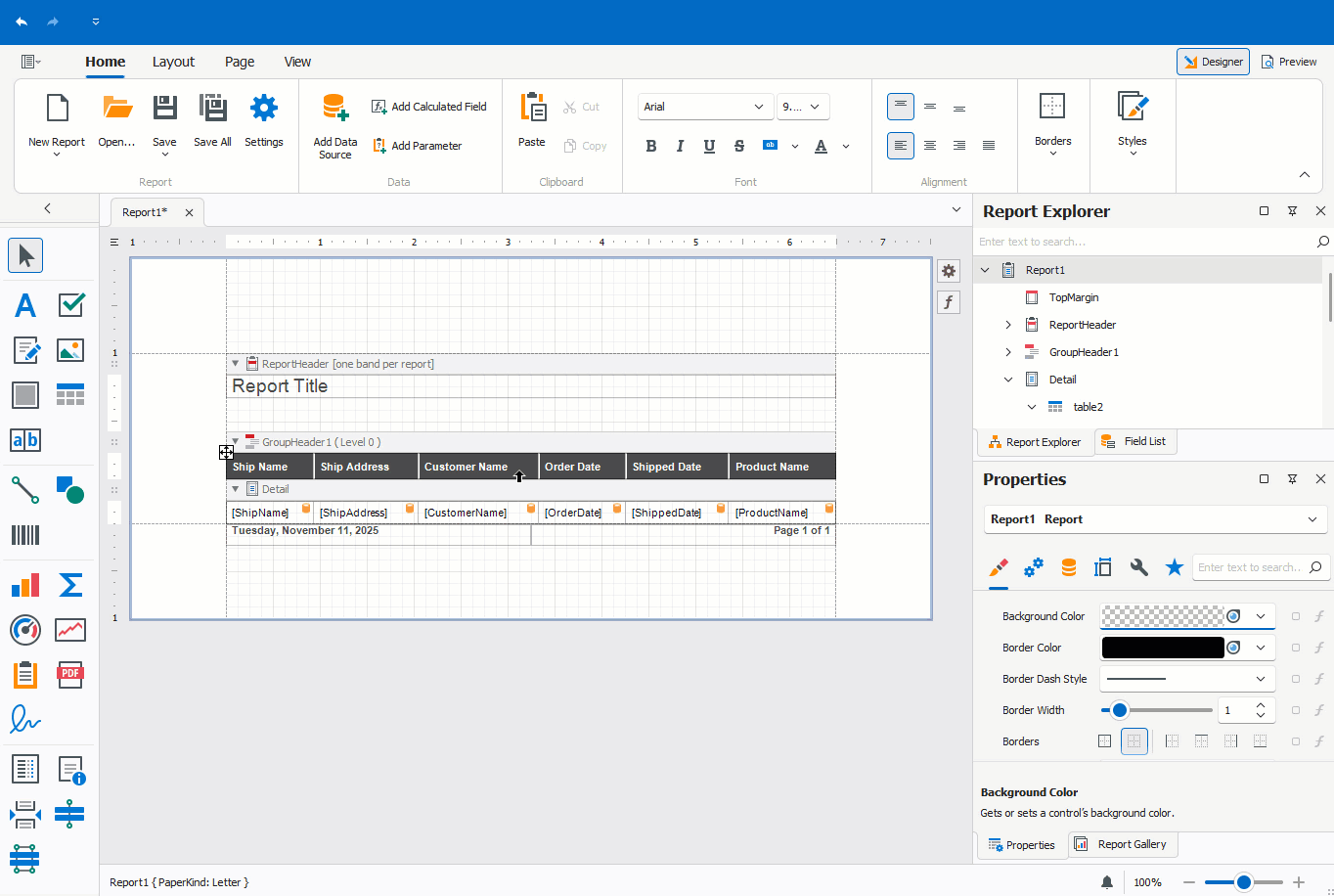Screen dimensions: 1334x896
Task: Enable underline formatting
Action: click(709, 145)
